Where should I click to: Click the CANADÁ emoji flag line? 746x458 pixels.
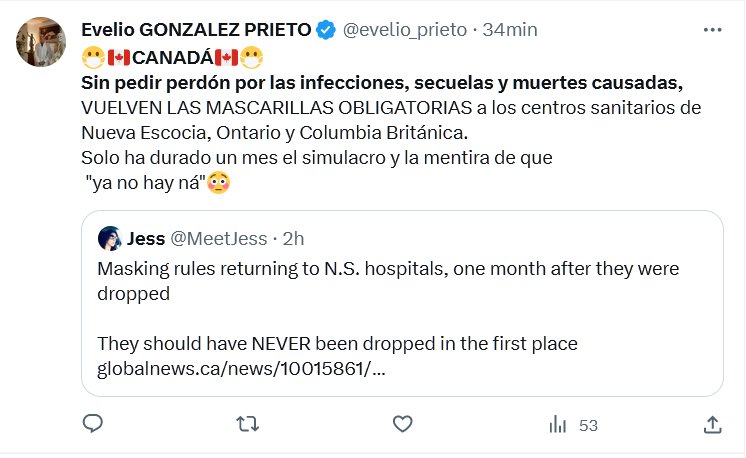coord(170,55)
